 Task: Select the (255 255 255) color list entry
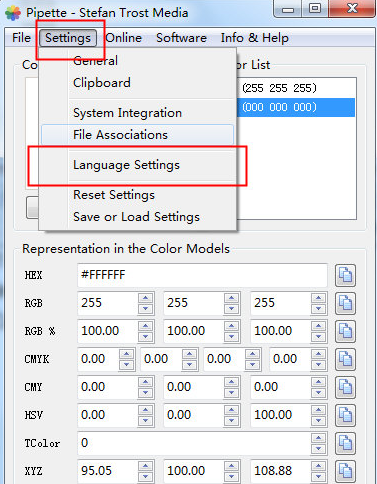click(296, 88)
